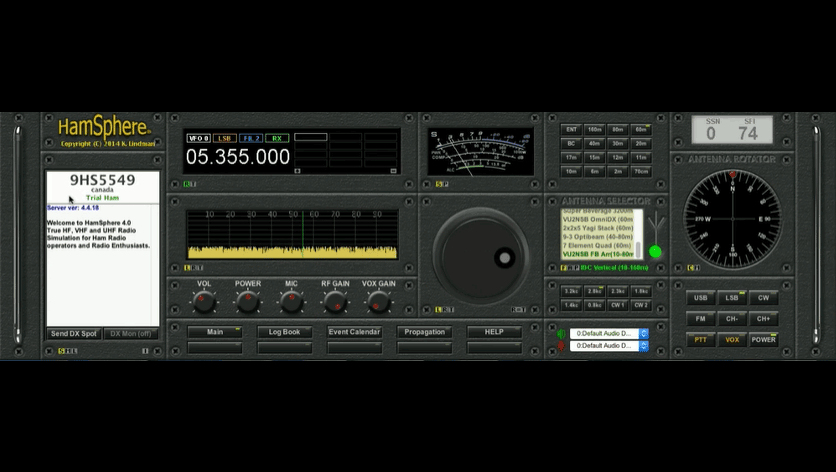Image resolution: width=836 pixels, height=472 pixels.
Task: Click the orange LSB indicator in display
Action: [224, 138]
